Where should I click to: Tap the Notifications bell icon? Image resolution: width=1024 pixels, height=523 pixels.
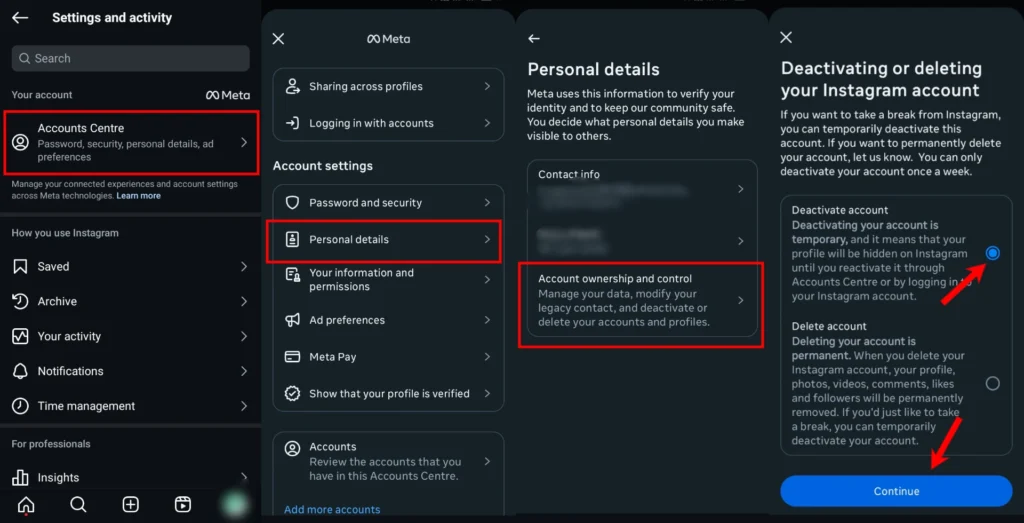pos(20,371)
